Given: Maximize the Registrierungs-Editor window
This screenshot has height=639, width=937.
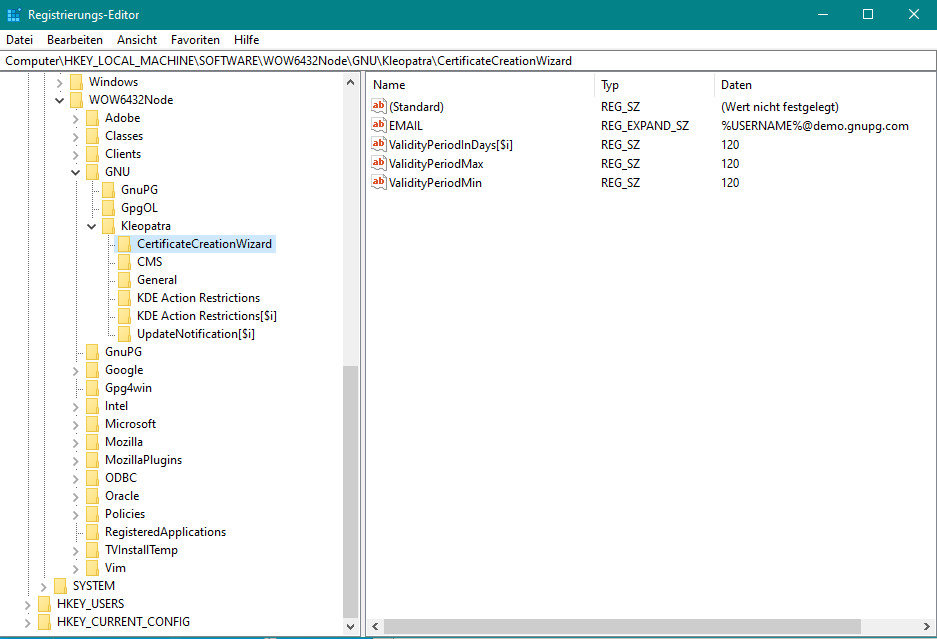Looking at the screenshot, I should tap(868, 14).
